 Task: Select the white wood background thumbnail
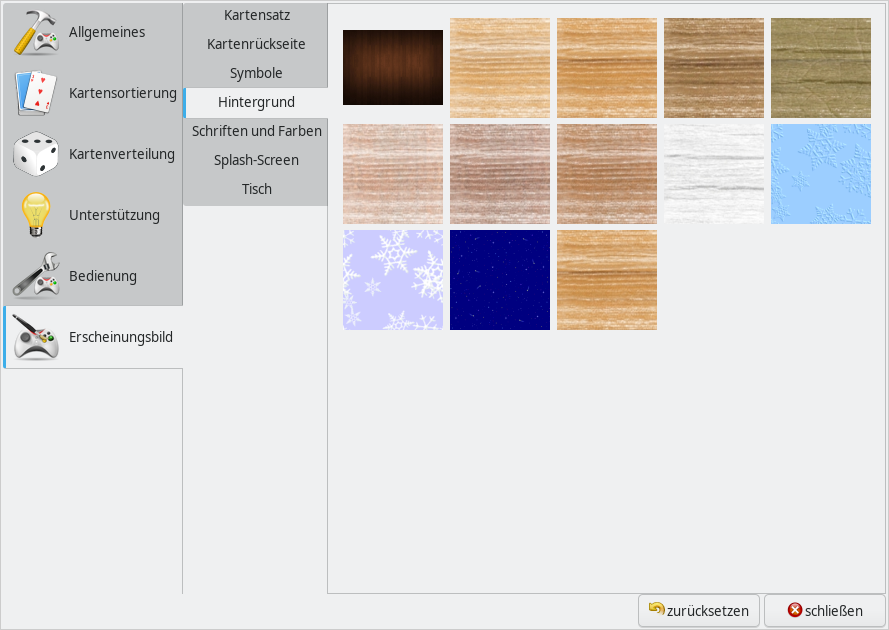click(714, 174)
